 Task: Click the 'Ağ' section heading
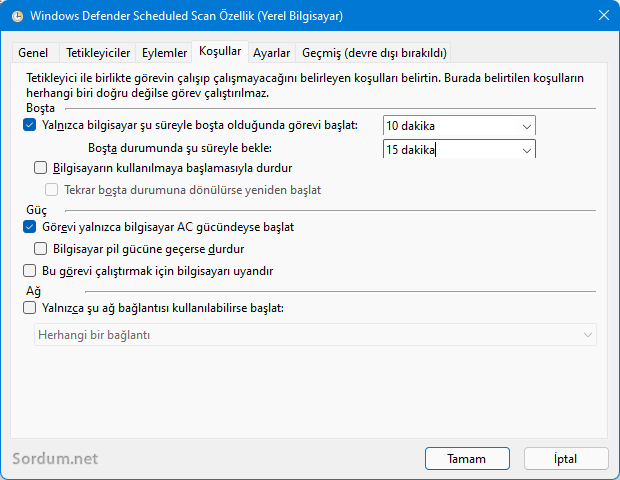point(34,291)
